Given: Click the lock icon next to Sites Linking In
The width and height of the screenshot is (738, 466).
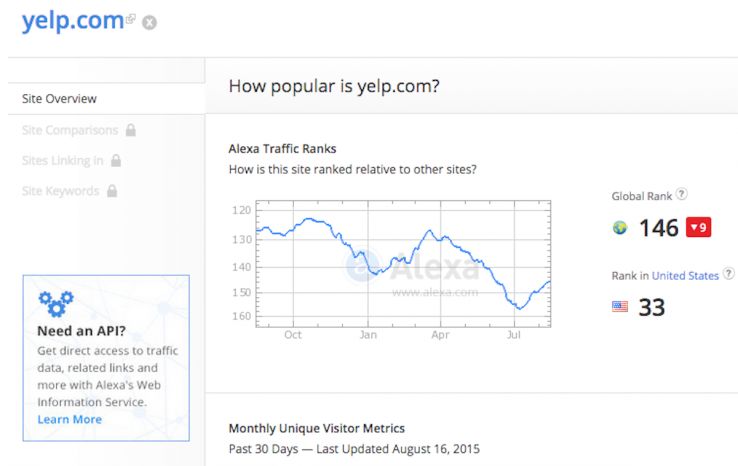Looking at the screenshot, I should click(x=116, y=160).
